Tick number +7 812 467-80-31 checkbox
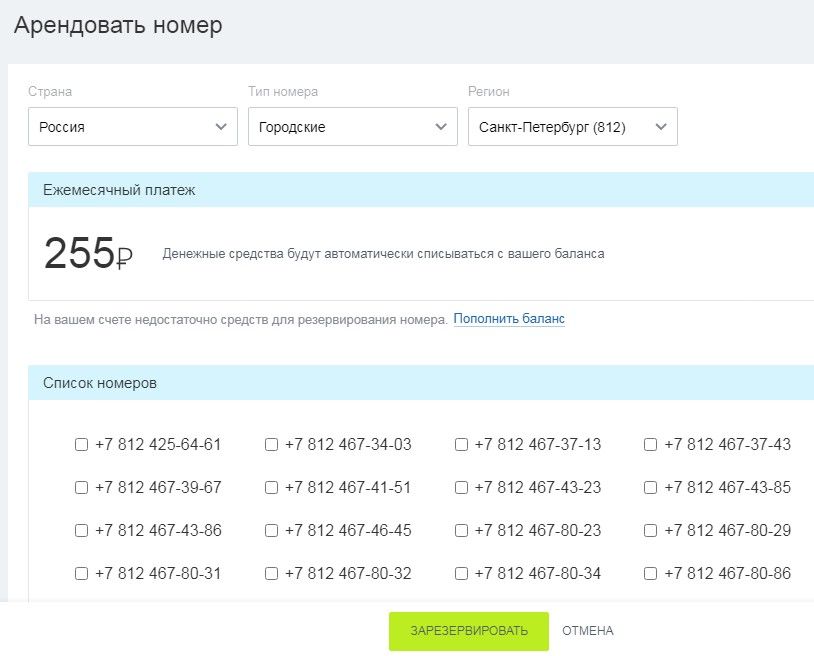Viewport: 814px width, 656px height. pyautogui.click(x=82, y=573)
